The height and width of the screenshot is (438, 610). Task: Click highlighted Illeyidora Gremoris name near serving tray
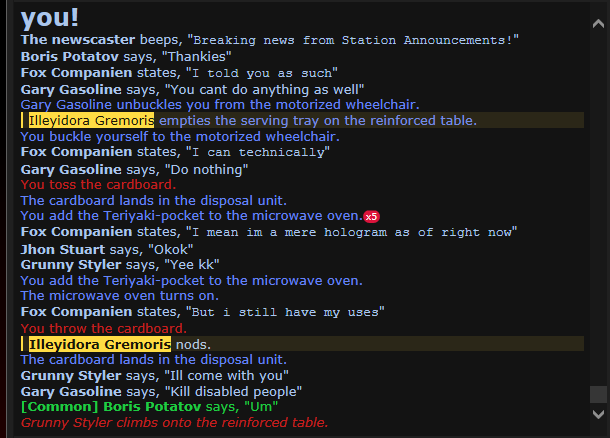(91, 120)
